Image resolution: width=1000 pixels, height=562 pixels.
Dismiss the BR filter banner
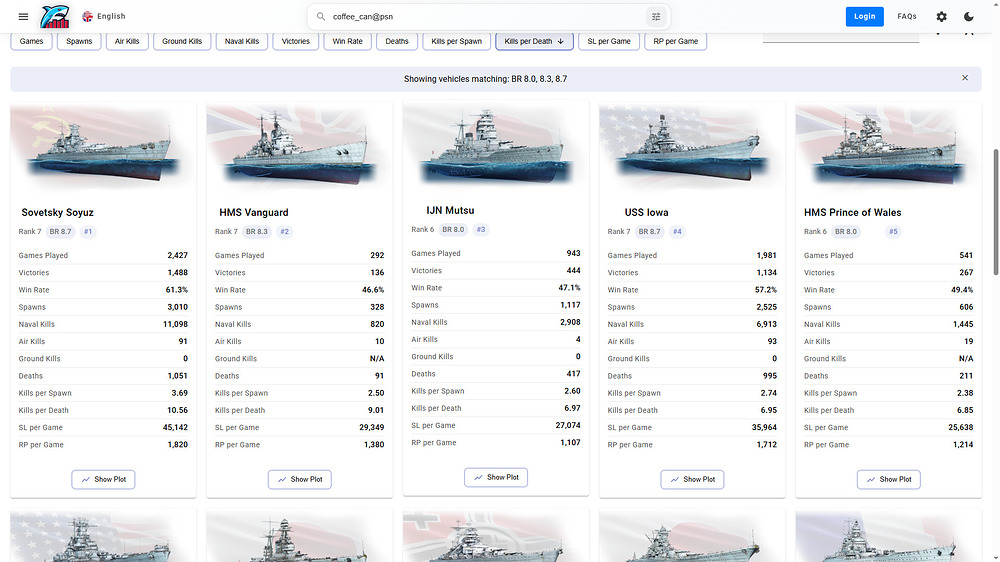pyautogui.click(x=965, y=78)
